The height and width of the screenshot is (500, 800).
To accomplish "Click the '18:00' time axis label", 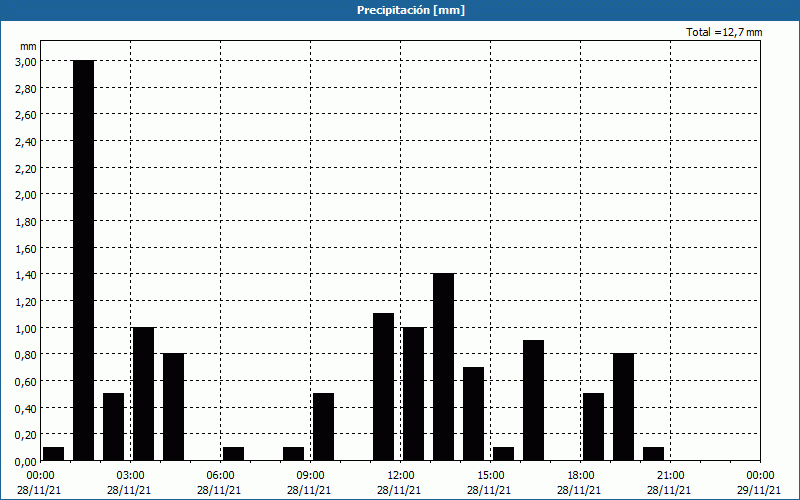I will pos(581,476).
